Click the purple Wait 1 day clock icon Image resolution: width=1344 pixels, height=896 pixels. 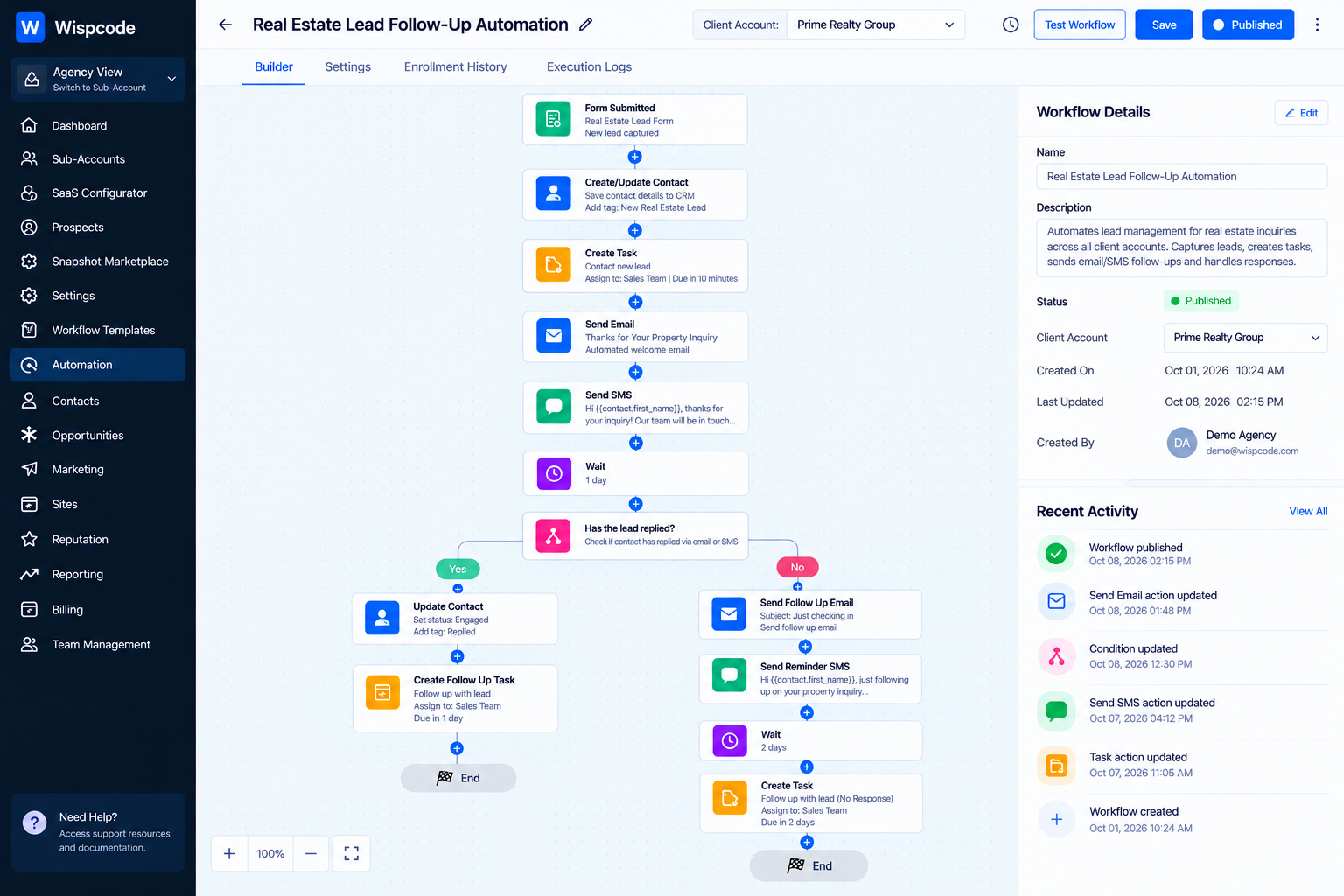[553, 473]
